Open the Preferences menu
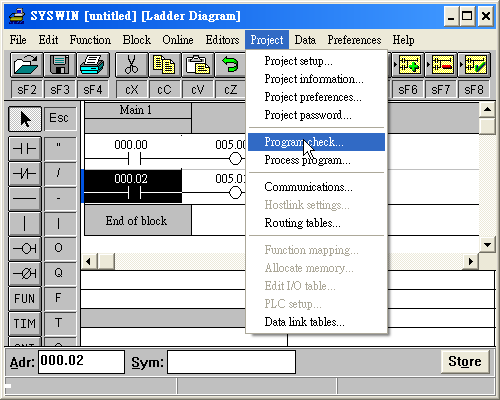 [354, 40]
